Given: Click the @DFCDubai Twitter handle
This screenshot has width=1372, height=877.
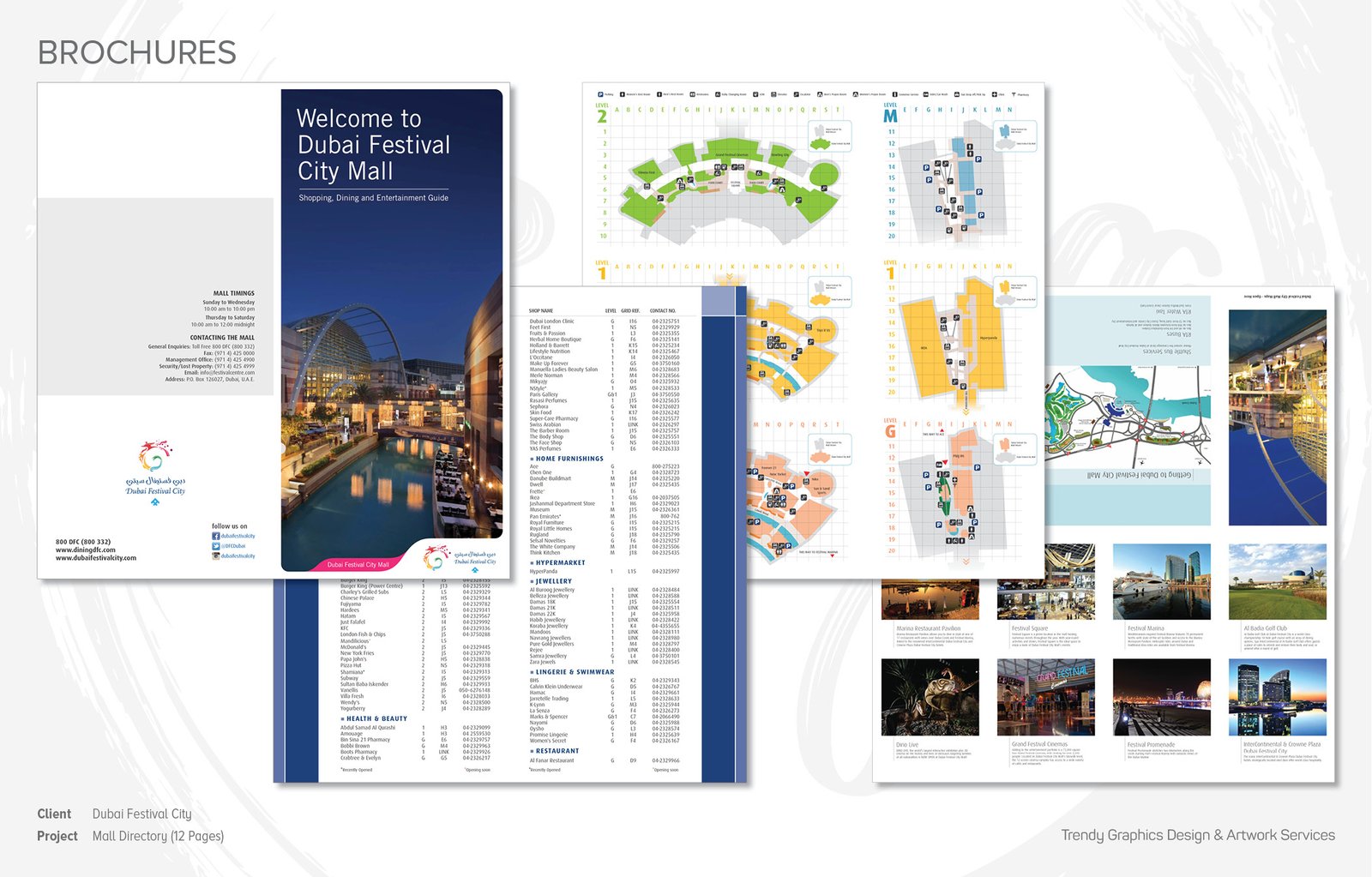Looking at the screenshot, I should click(x=233, y=546).
